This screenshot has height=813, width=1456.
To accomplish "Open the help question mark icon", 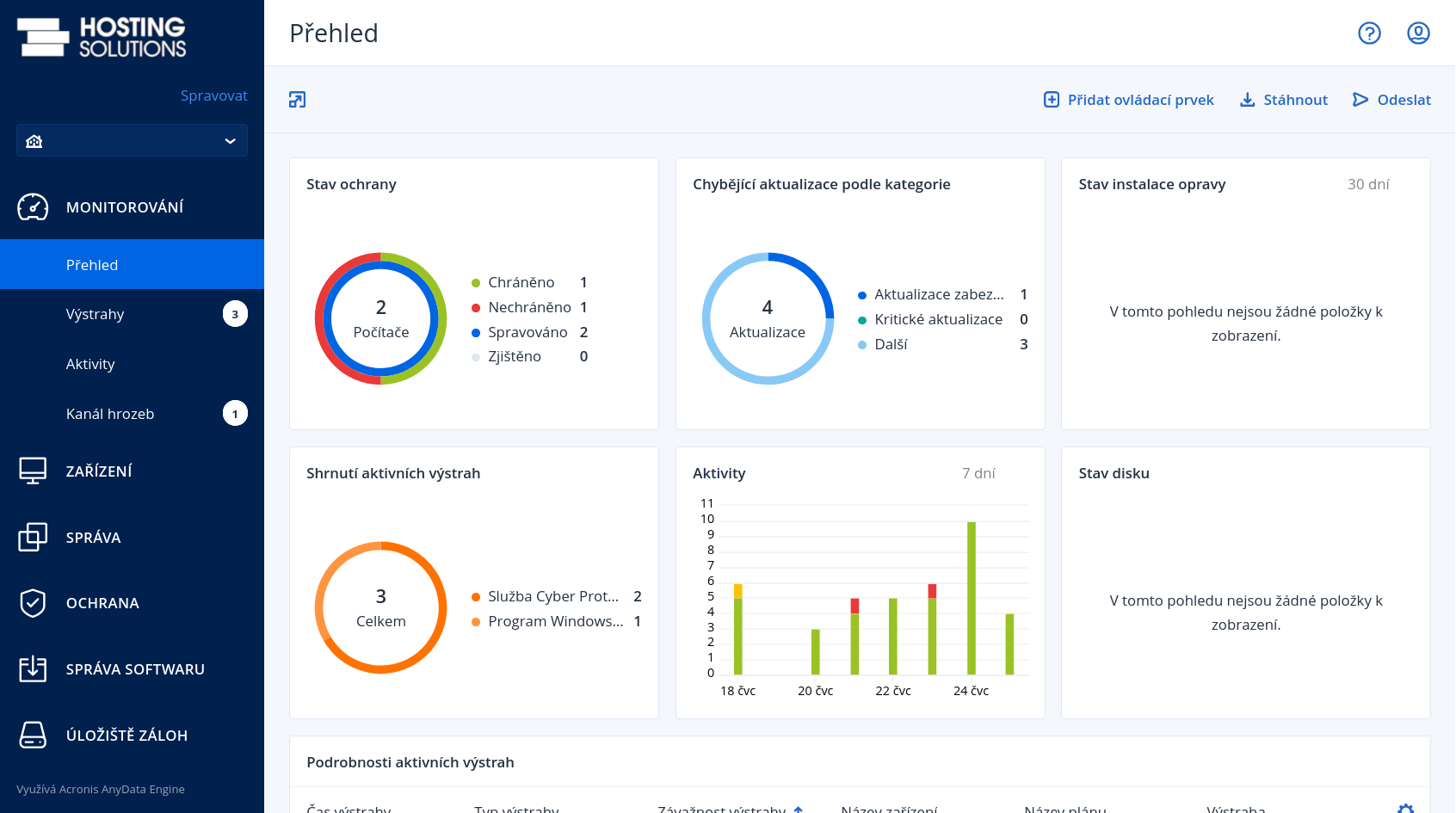I will [x=1369, y=33].
